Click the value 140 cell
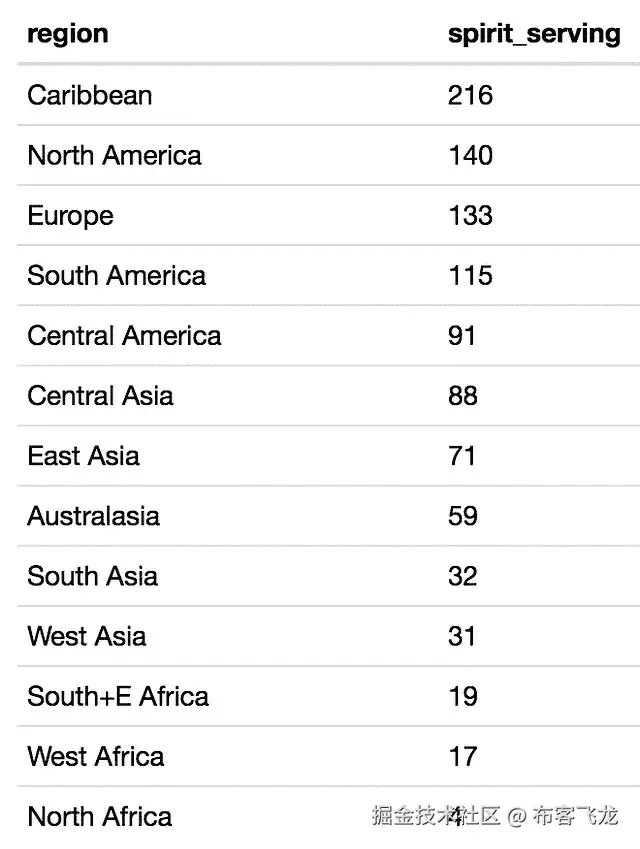The width and height of the screenshot is (640, 849). [470, 156]
